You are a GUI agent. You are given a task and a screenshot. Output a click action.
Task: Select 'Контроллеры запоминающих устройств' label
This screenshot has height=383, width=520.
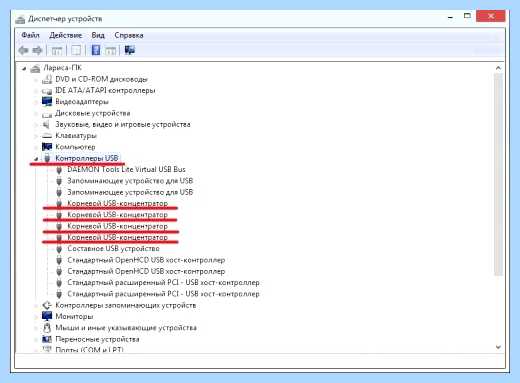(126, 305)
